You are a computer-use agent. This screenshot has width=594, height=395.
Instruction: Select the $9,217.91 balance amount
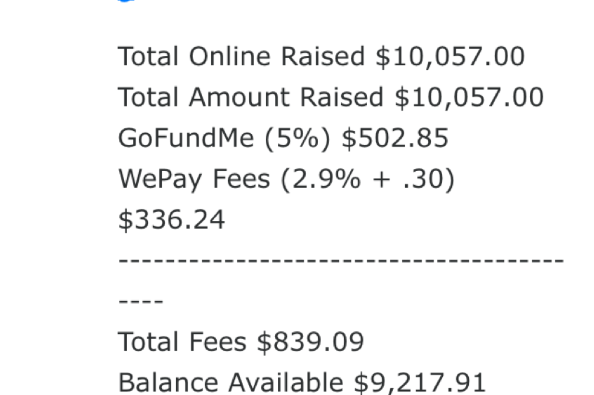pos(420,383)
